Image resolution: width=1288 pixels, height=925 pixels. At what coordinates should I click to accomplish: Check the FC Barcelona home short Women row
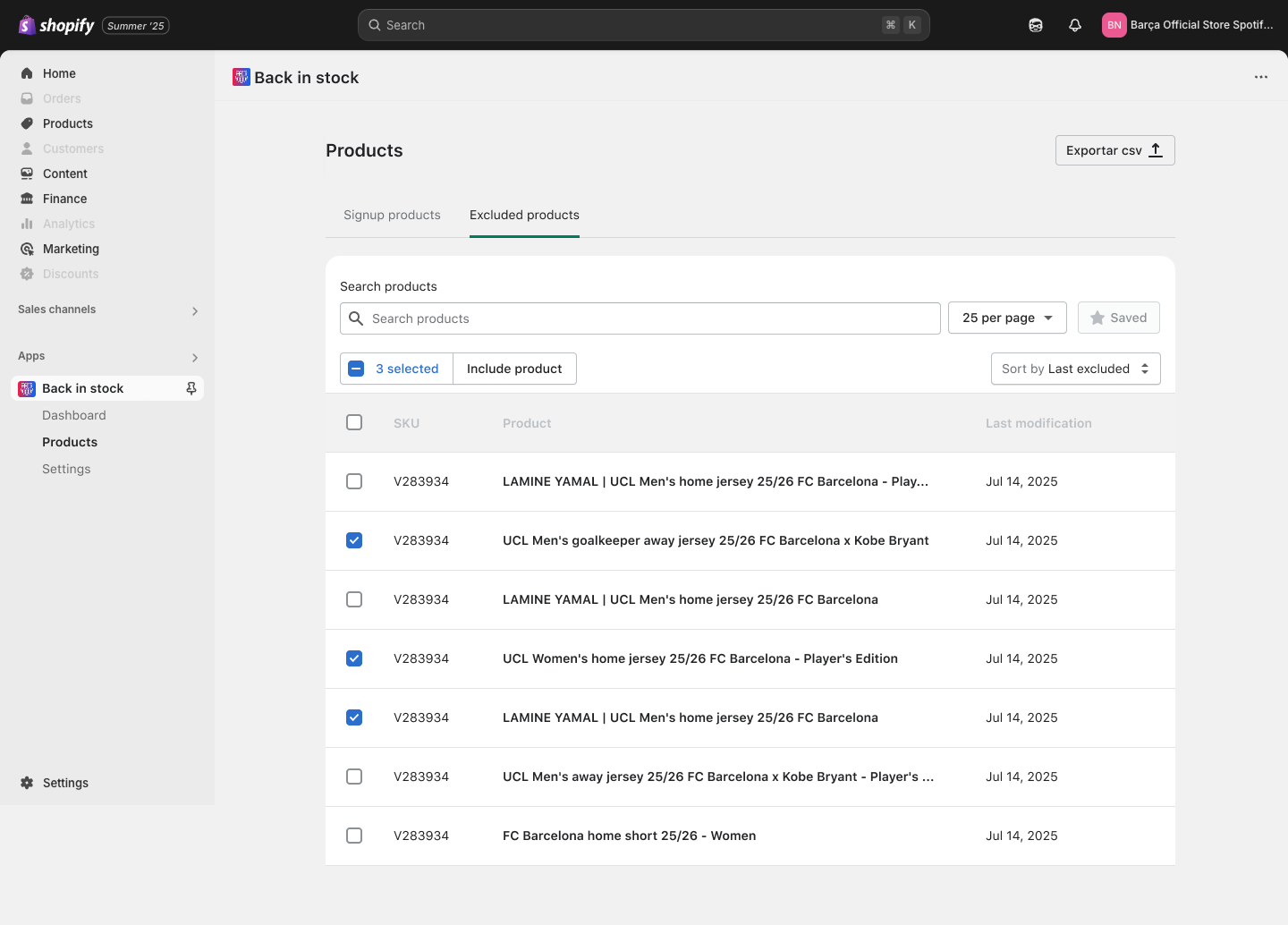pos(354,836)
